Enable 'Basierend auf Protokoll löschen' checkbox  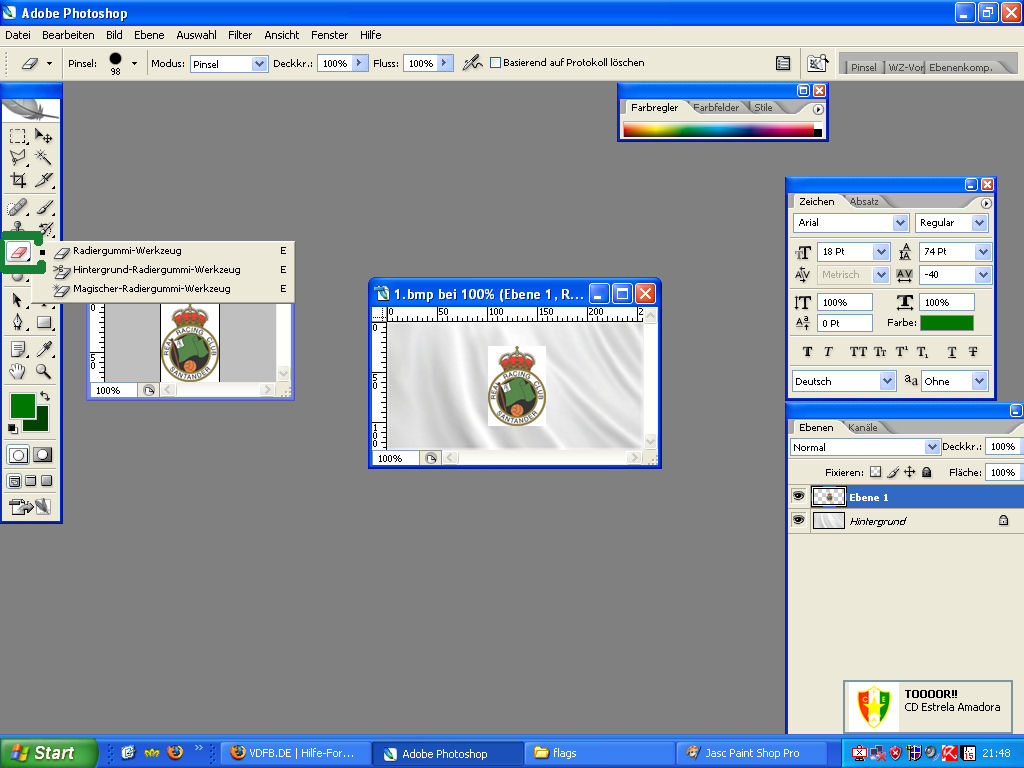[495, 63]
